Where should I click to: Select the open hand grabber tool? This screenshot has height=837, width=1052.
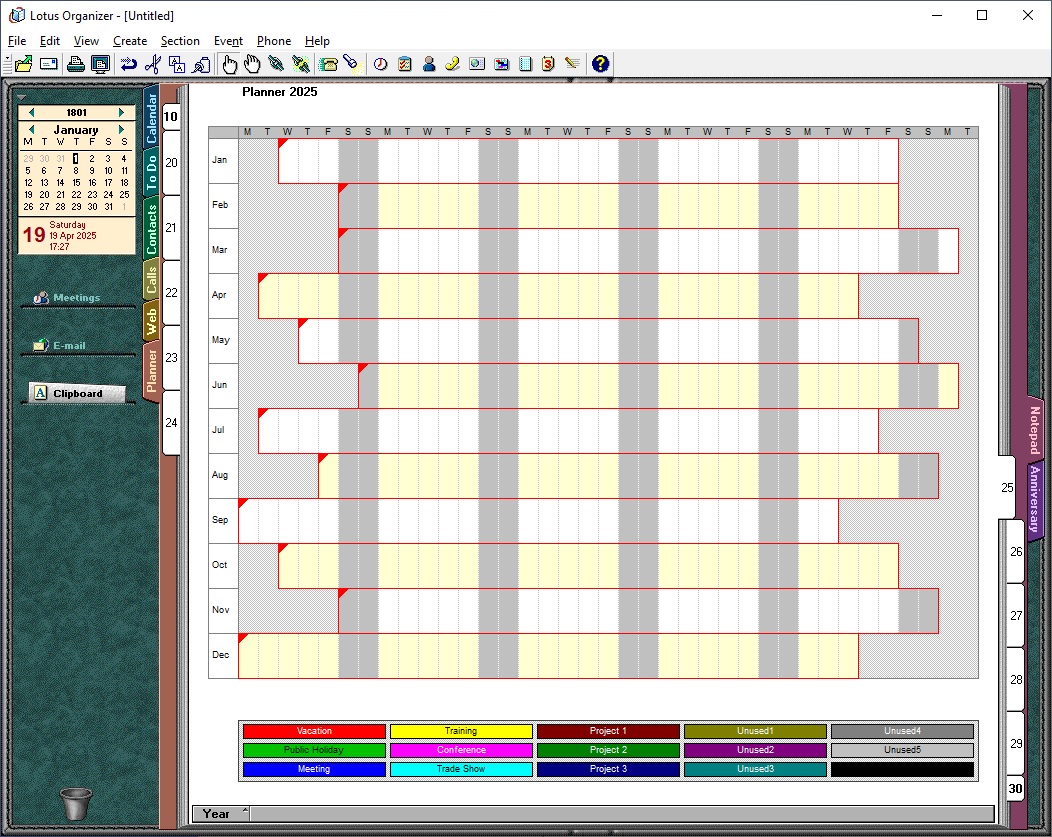253,64
